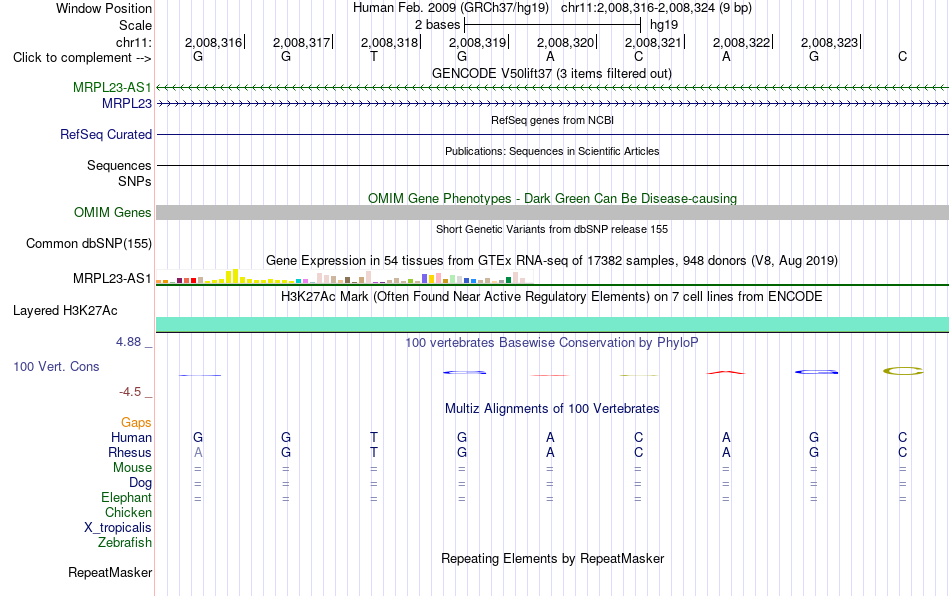Open the 100 vertebrates Basewise Conservation by PhyloP title
This screenshot has width=950, height=596.
[552, 342]
